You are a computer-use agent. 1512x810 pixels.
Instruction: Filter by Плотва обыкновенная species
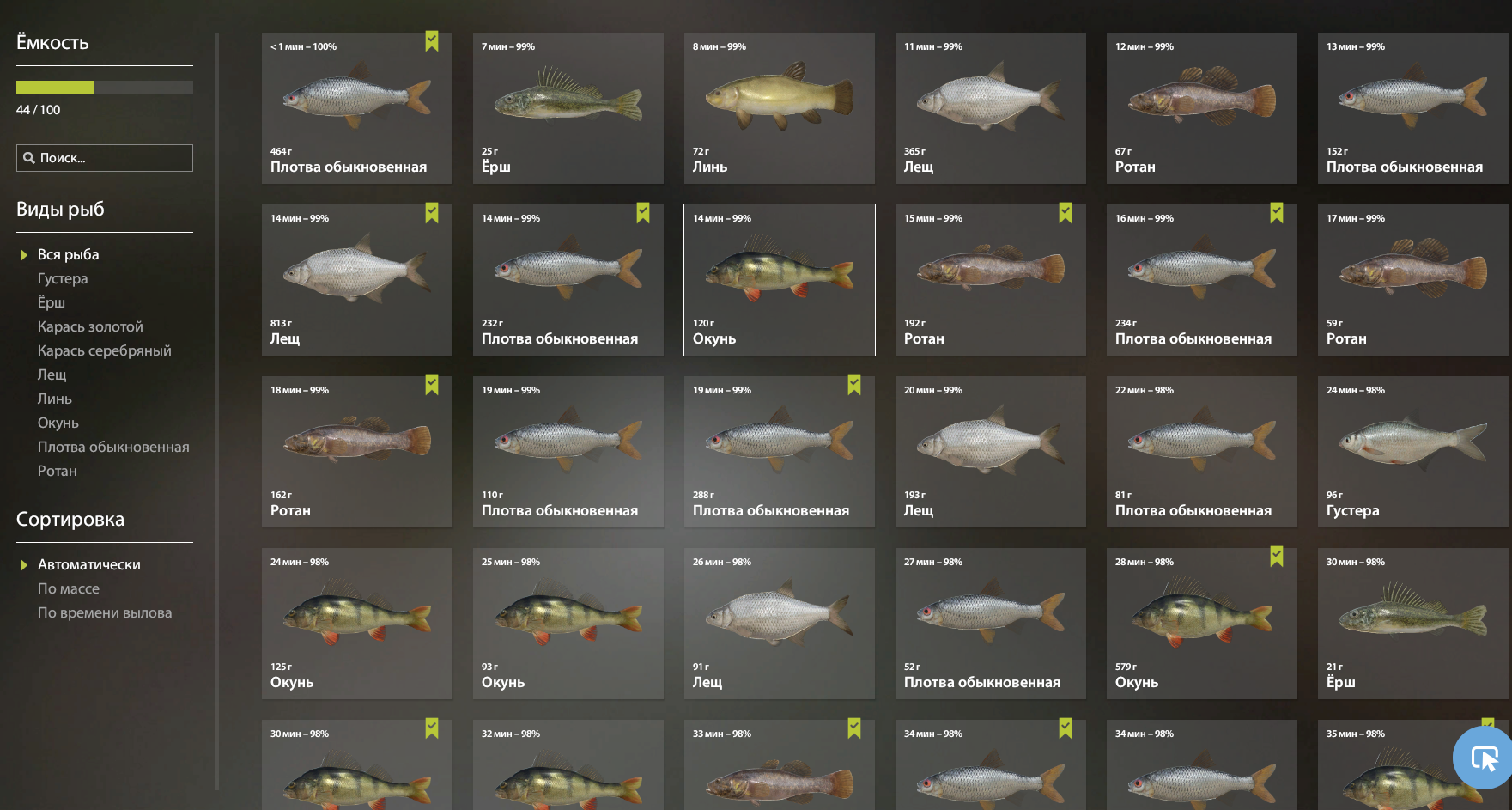point(113,447)
